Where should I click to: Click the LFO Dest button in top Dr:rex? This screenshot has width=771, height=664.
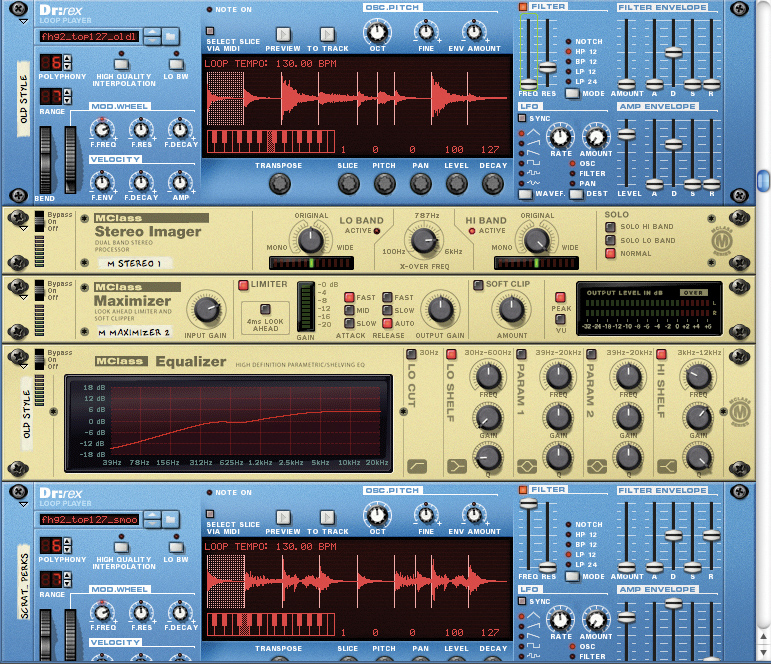(576, 194)
